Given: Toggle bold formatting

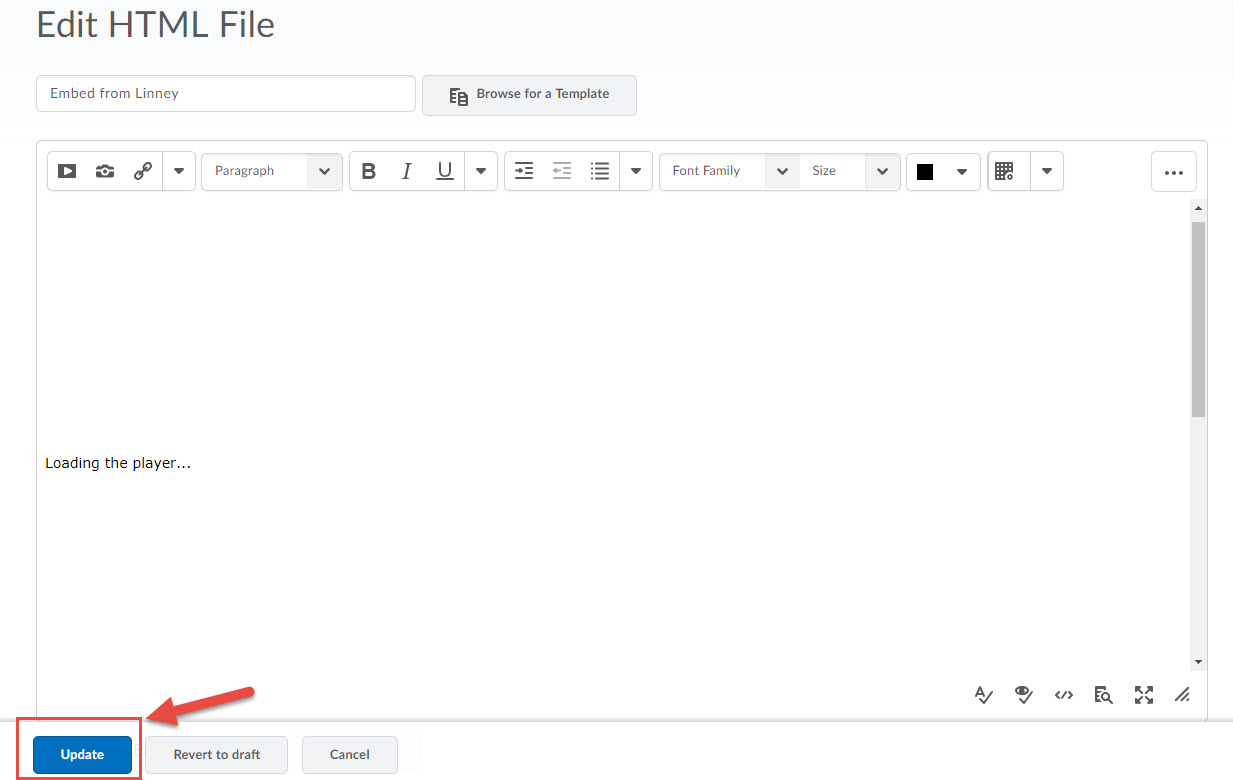Looking at the screenshot, I should 368,171.
